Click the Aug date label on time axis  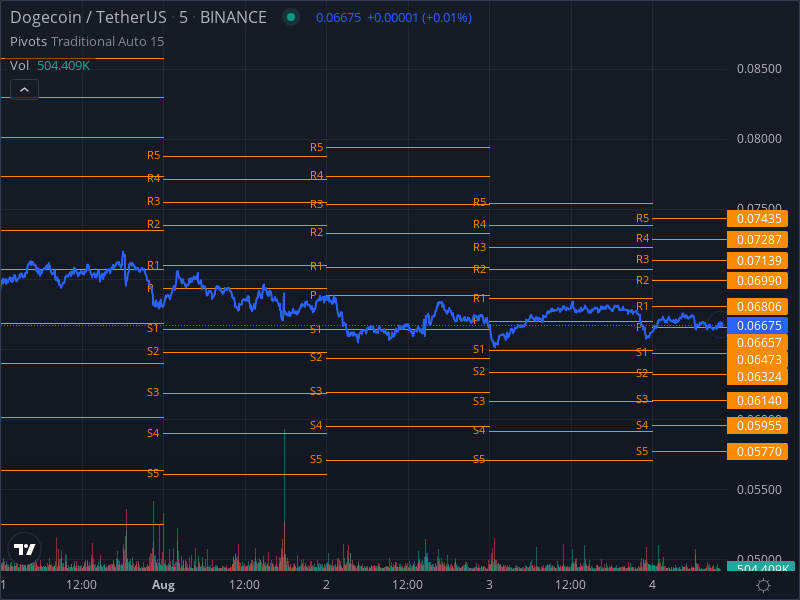[x=163, y=585]
